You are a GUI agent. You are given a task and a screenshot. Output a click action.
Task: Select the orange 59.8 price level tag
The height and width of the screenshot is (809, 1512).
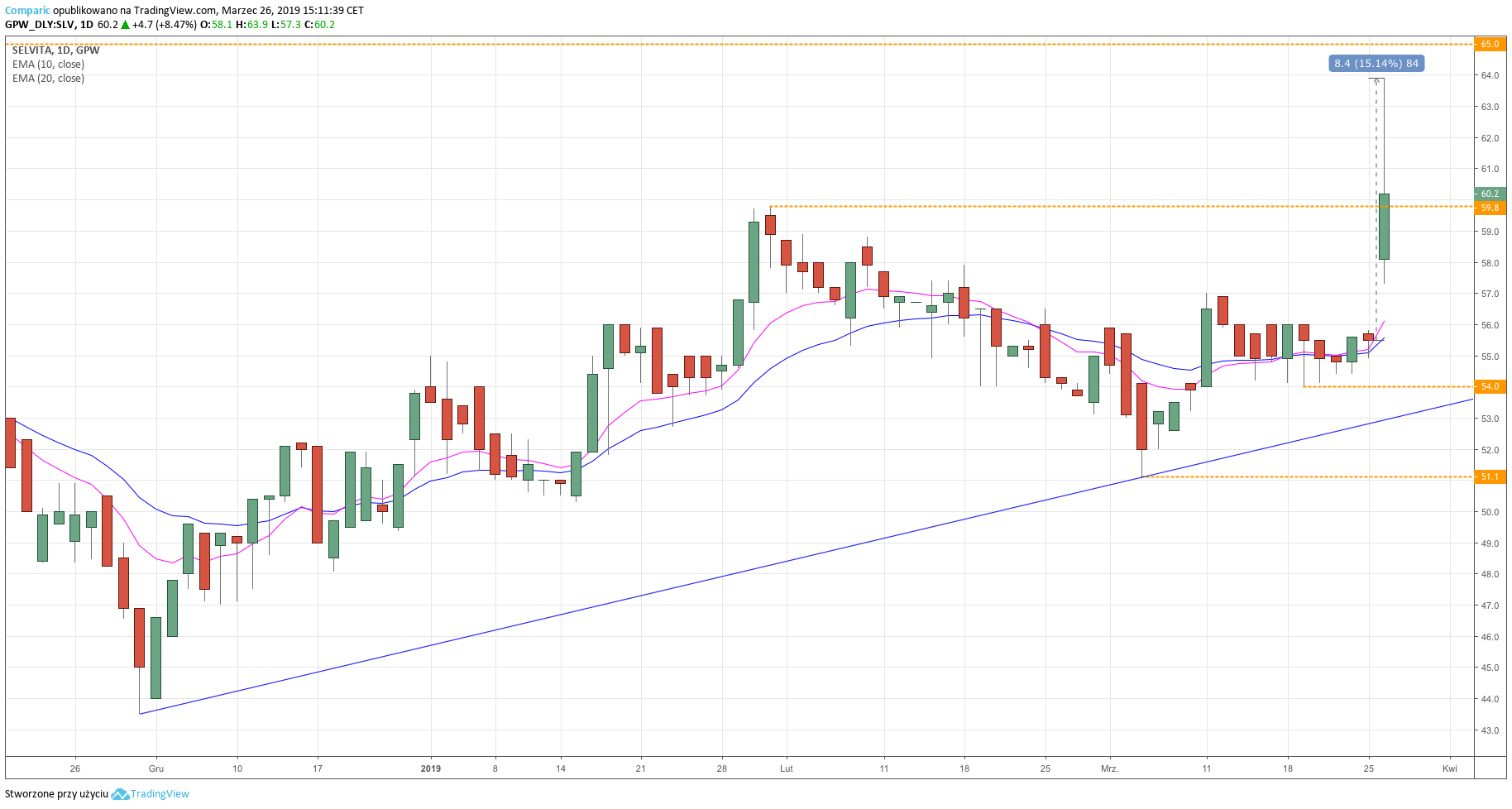click(1490, 208)
